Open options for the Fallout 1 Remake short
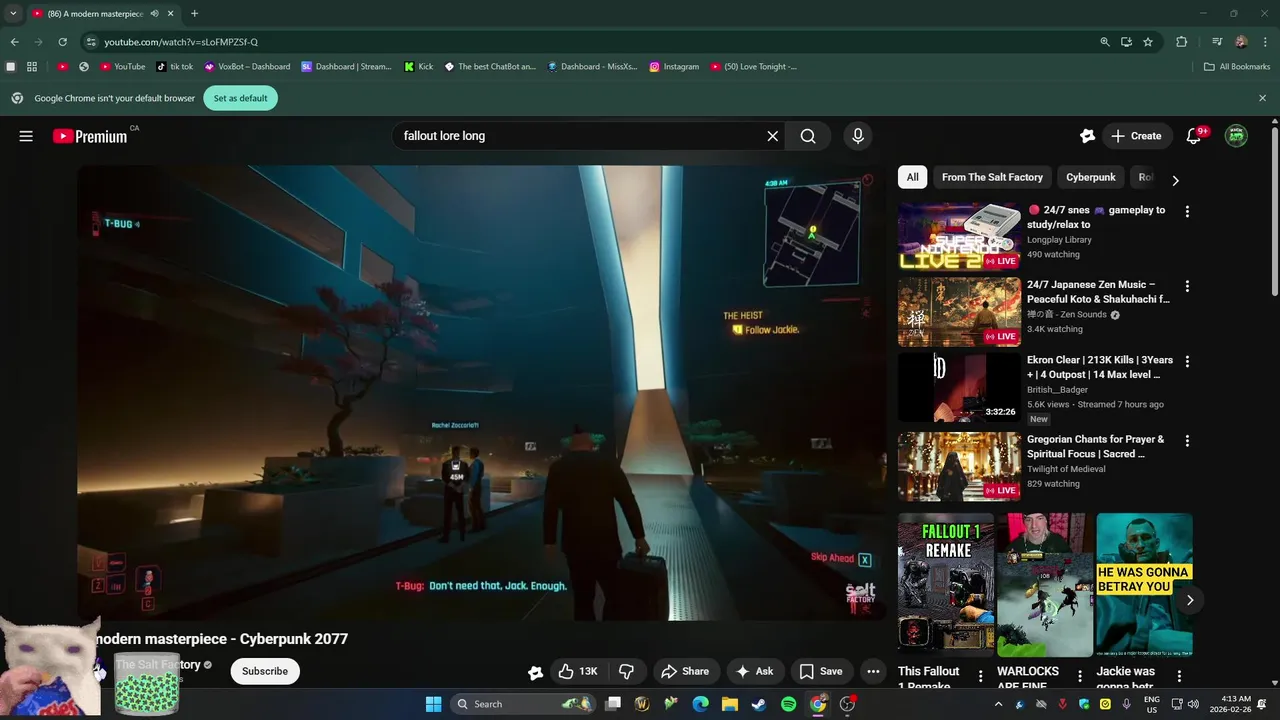 [x=980, y=676]
